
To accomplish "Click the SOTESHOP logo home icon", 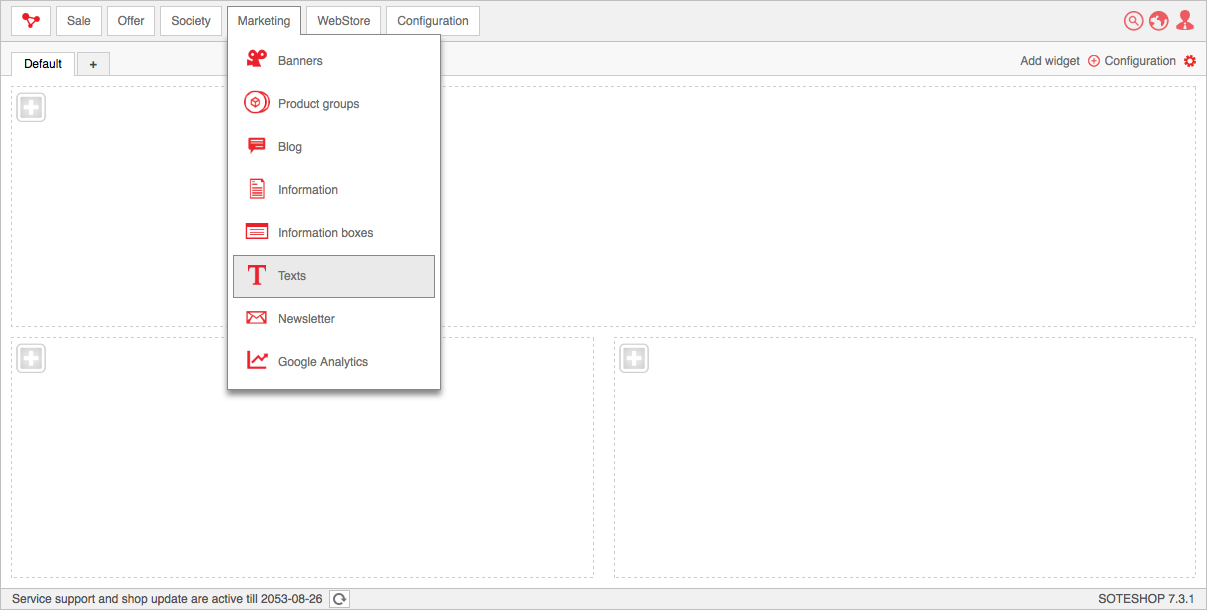I will (x=31, y=21).
